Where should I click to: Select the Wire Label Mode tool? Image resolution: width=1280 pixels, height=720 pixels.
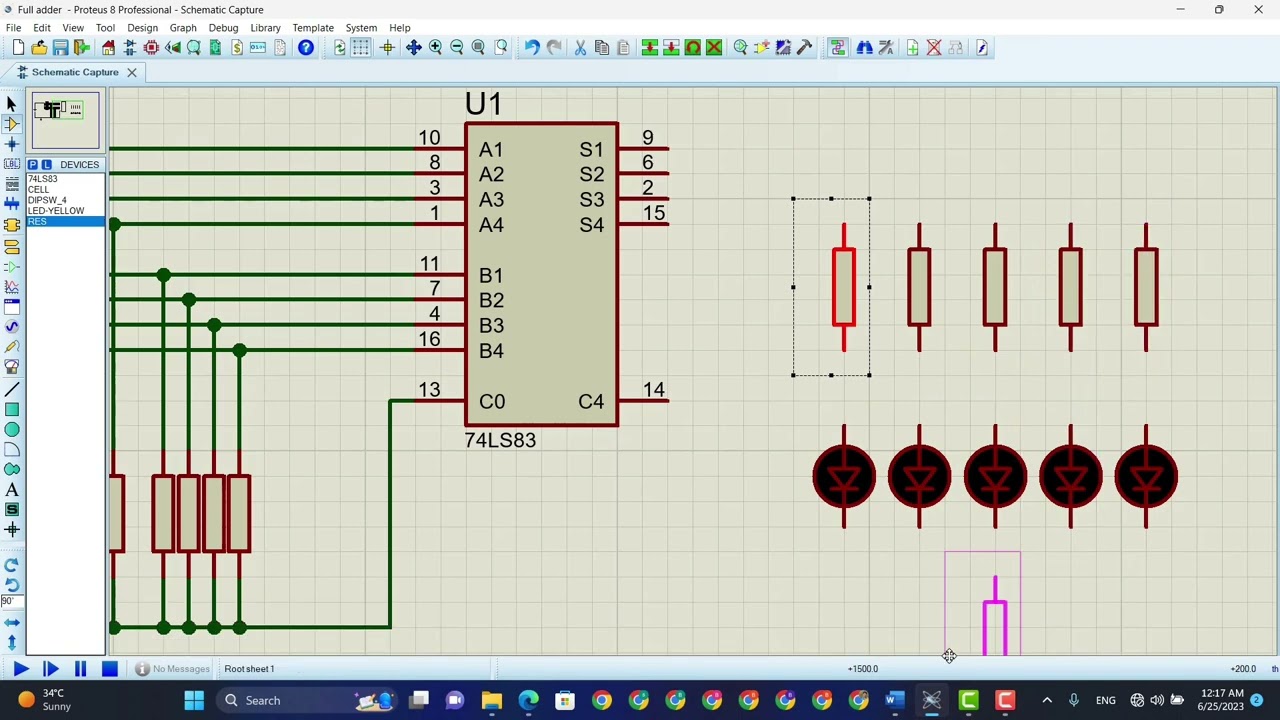[12, 164]
